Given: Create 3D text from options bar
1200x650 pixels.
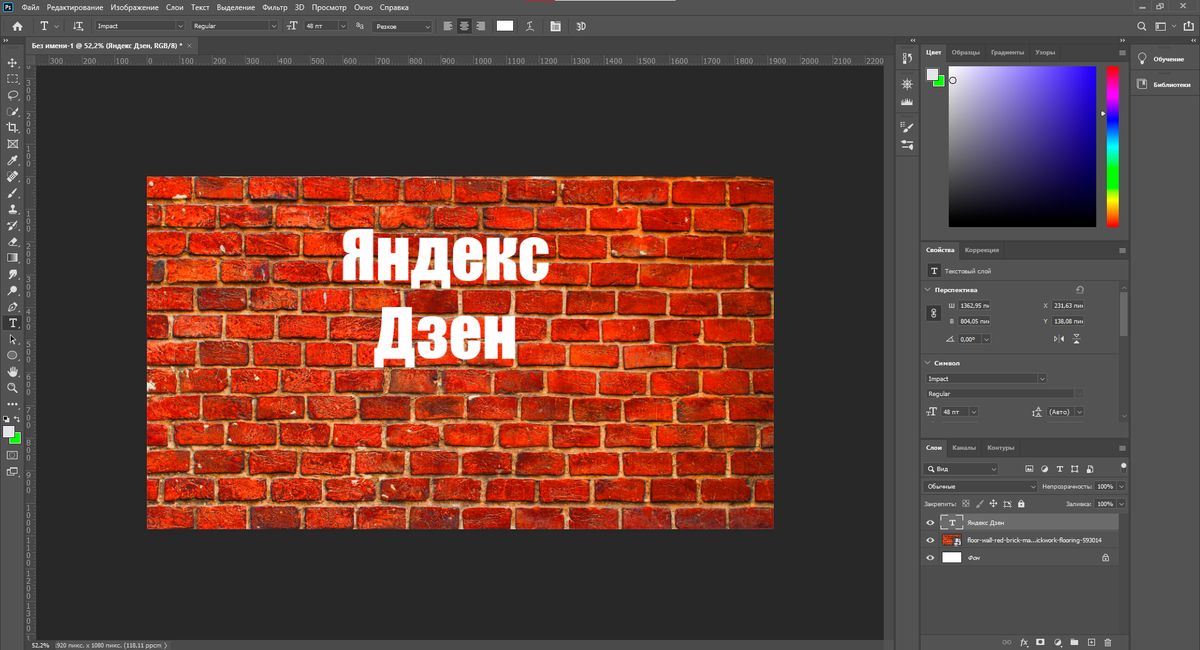Looking at the screenshot, I should coord(581,26).
